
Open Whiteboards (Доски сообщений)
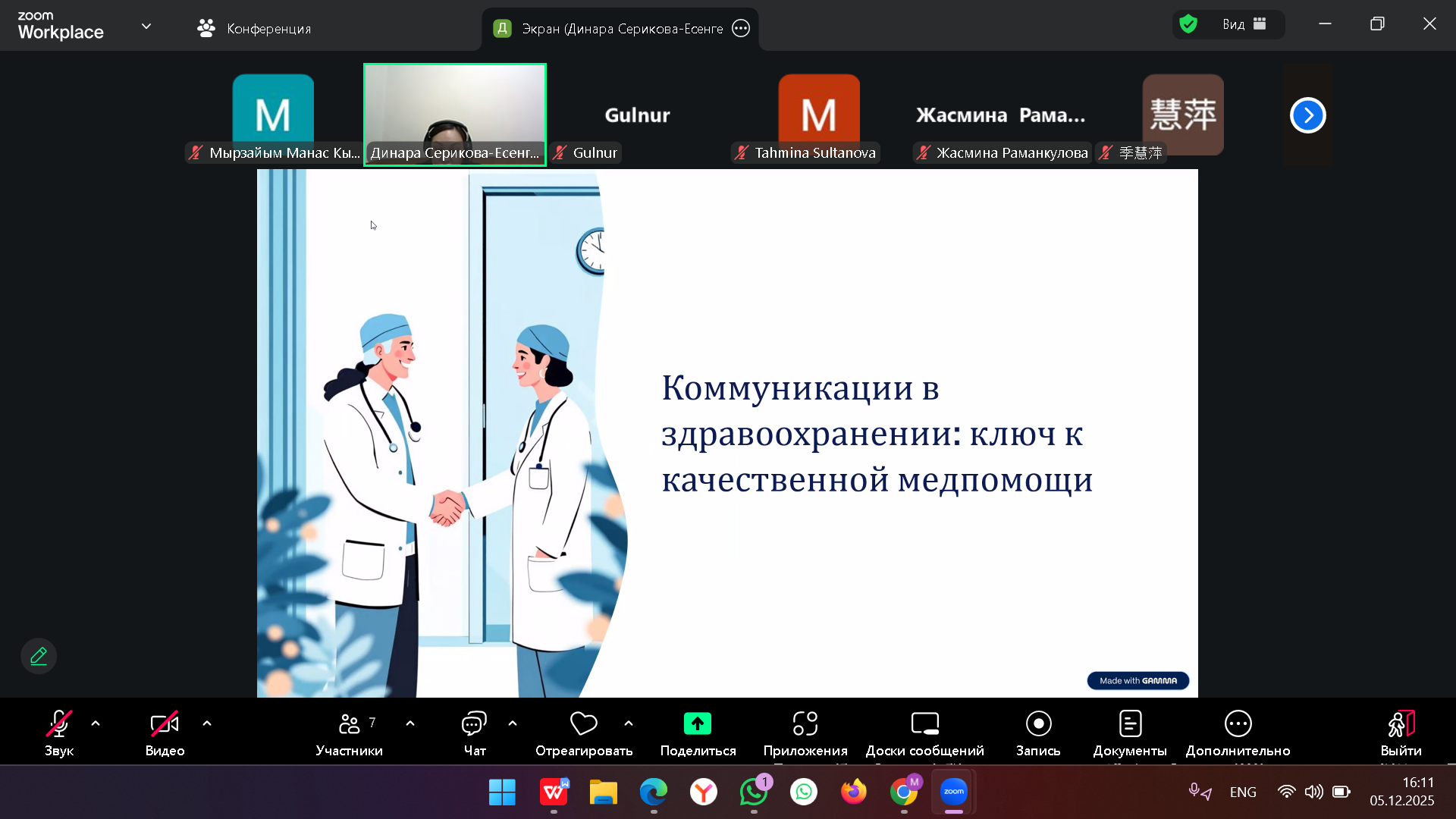click(x=924, y=725)
